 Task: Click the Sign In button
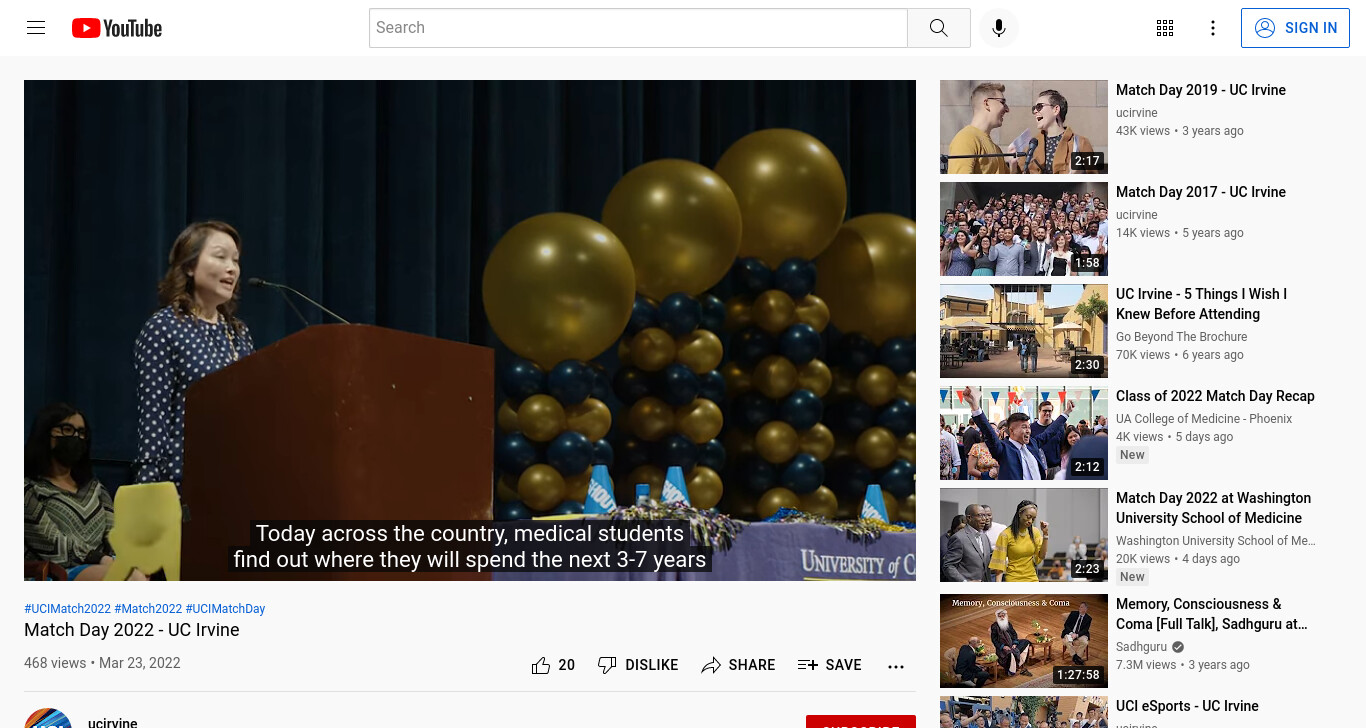(x=1295, y=28)
